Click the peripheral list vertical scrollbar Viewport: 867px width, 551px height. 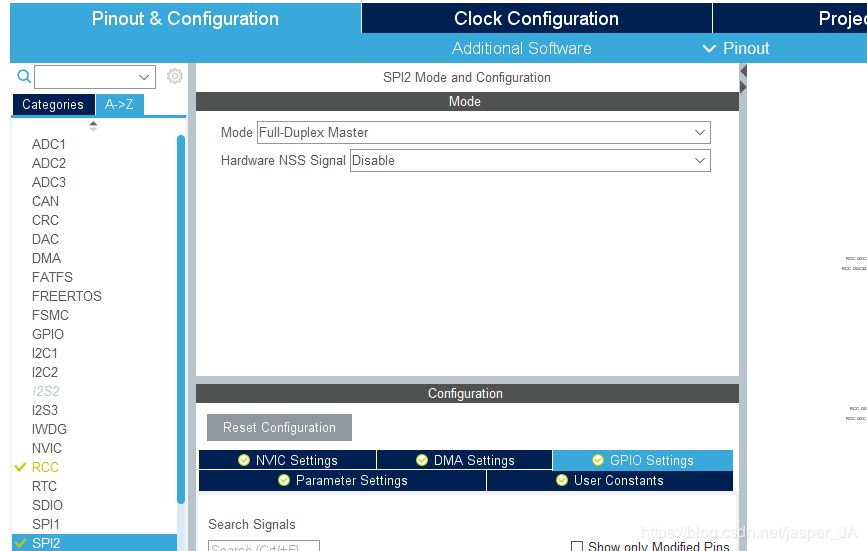click(181, 320)
